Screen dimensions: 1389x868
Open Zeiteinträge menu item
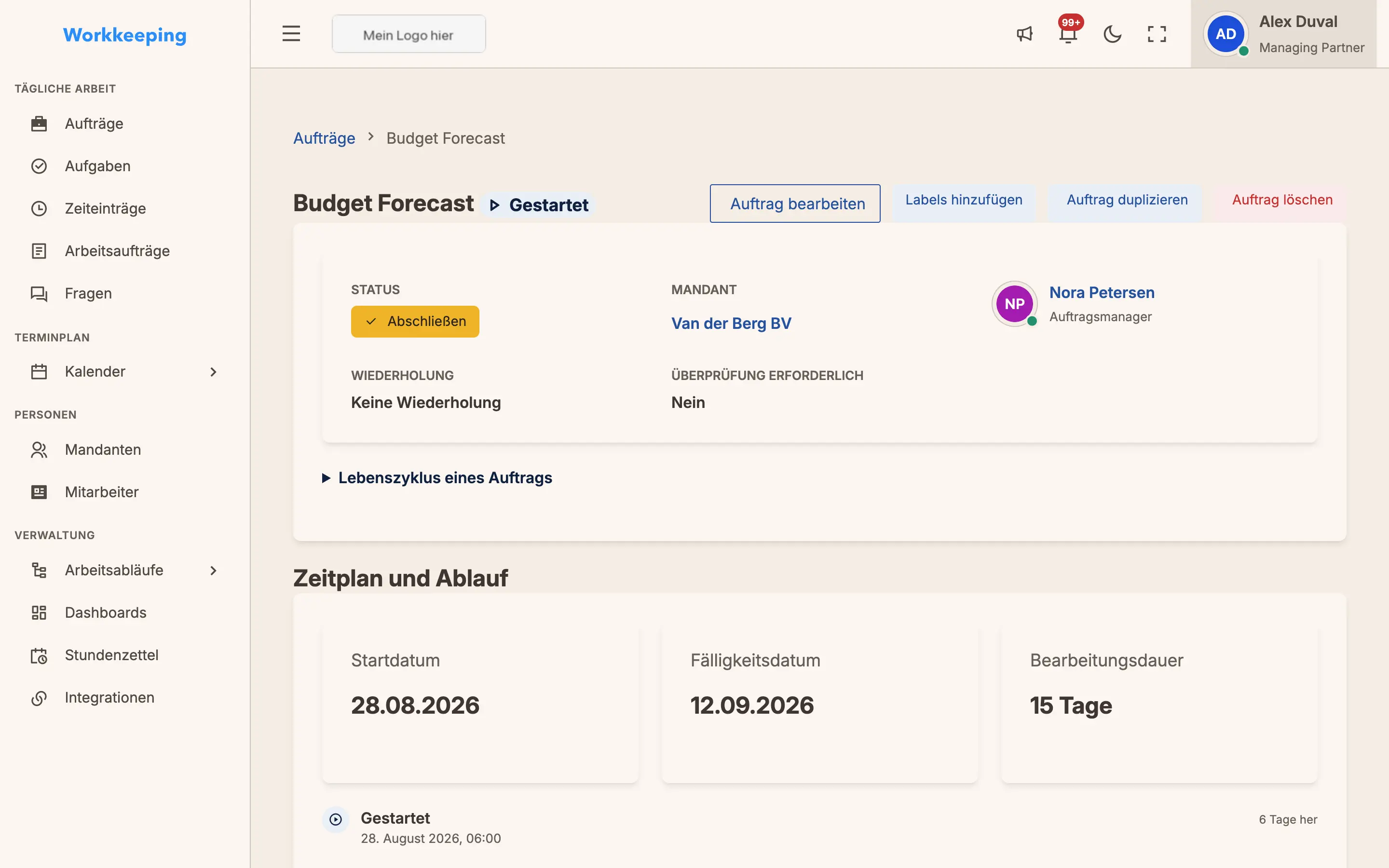pyautogui.click(x=105, y=208)
